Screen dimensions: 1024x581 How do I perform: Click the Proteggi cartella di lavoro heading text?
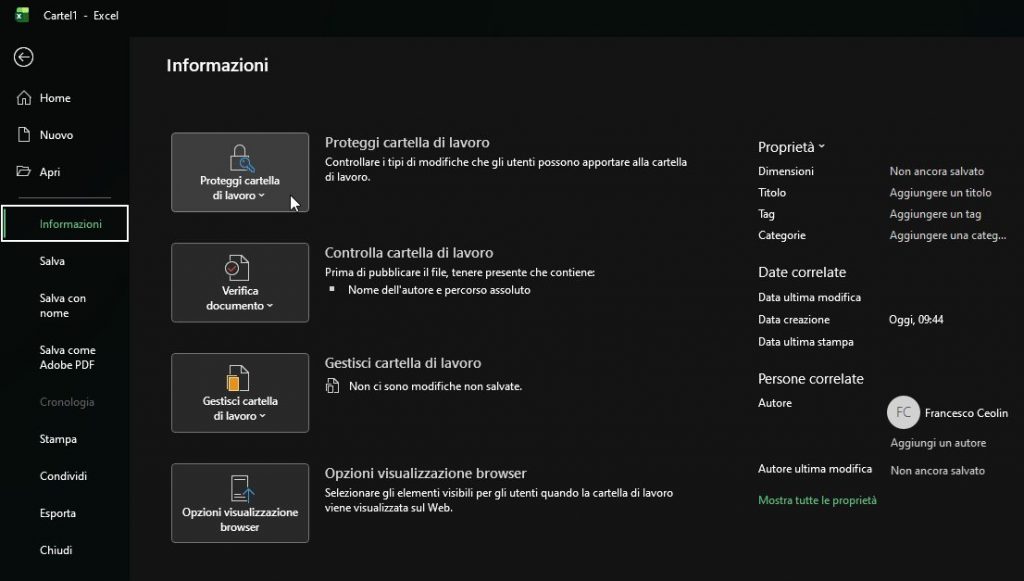click(407, 142)
